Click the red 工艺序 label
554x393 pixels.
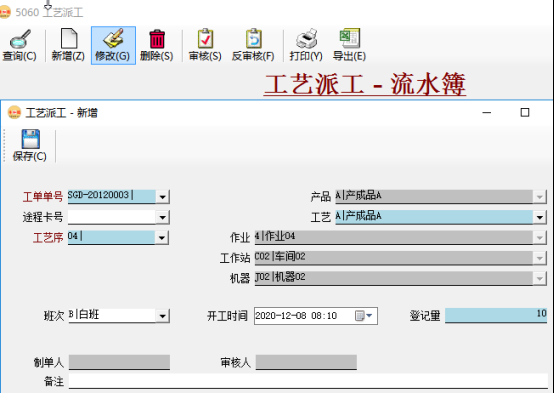(48, 238)
